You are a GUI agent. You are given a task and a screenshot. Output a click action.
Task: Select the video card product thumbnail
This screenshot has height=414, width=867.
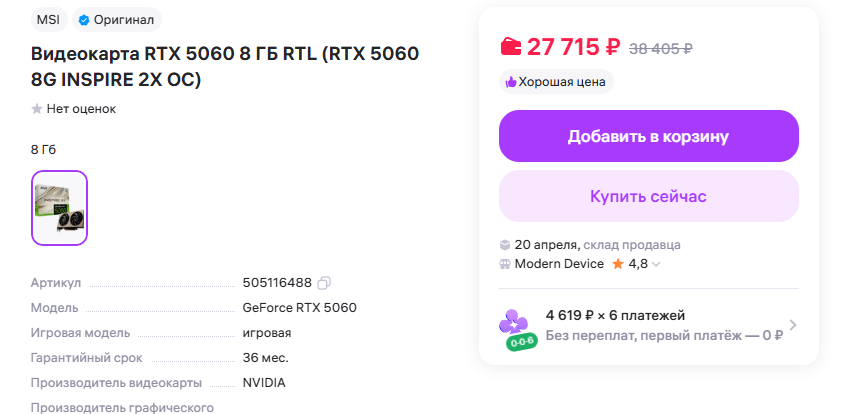tap(59, 208)
